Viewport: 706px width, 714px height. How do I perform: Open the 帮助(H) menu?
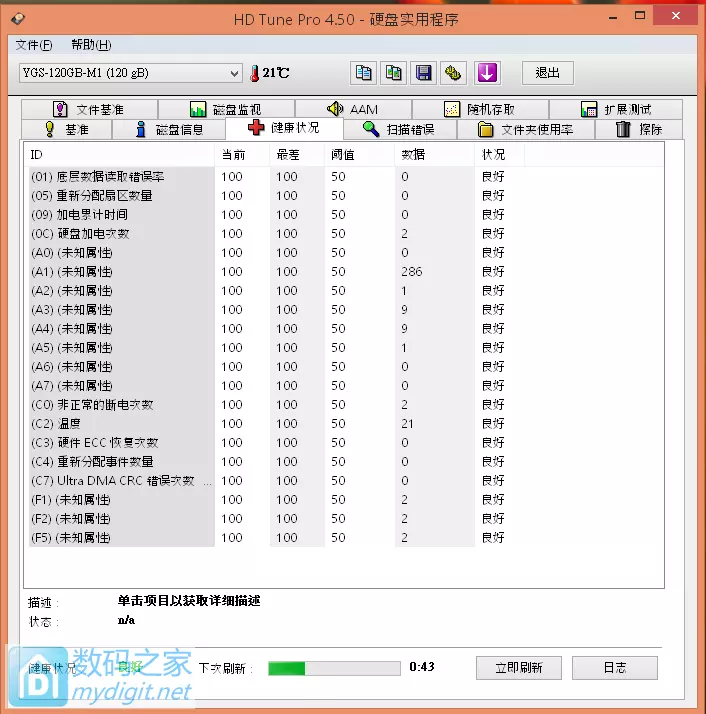[91, 45]
